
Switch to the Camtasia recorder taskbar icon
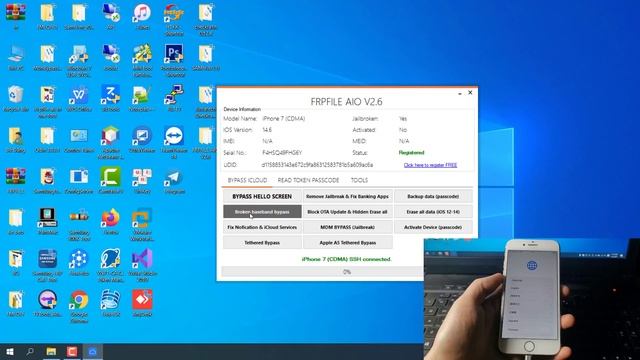tap(72, 351)
